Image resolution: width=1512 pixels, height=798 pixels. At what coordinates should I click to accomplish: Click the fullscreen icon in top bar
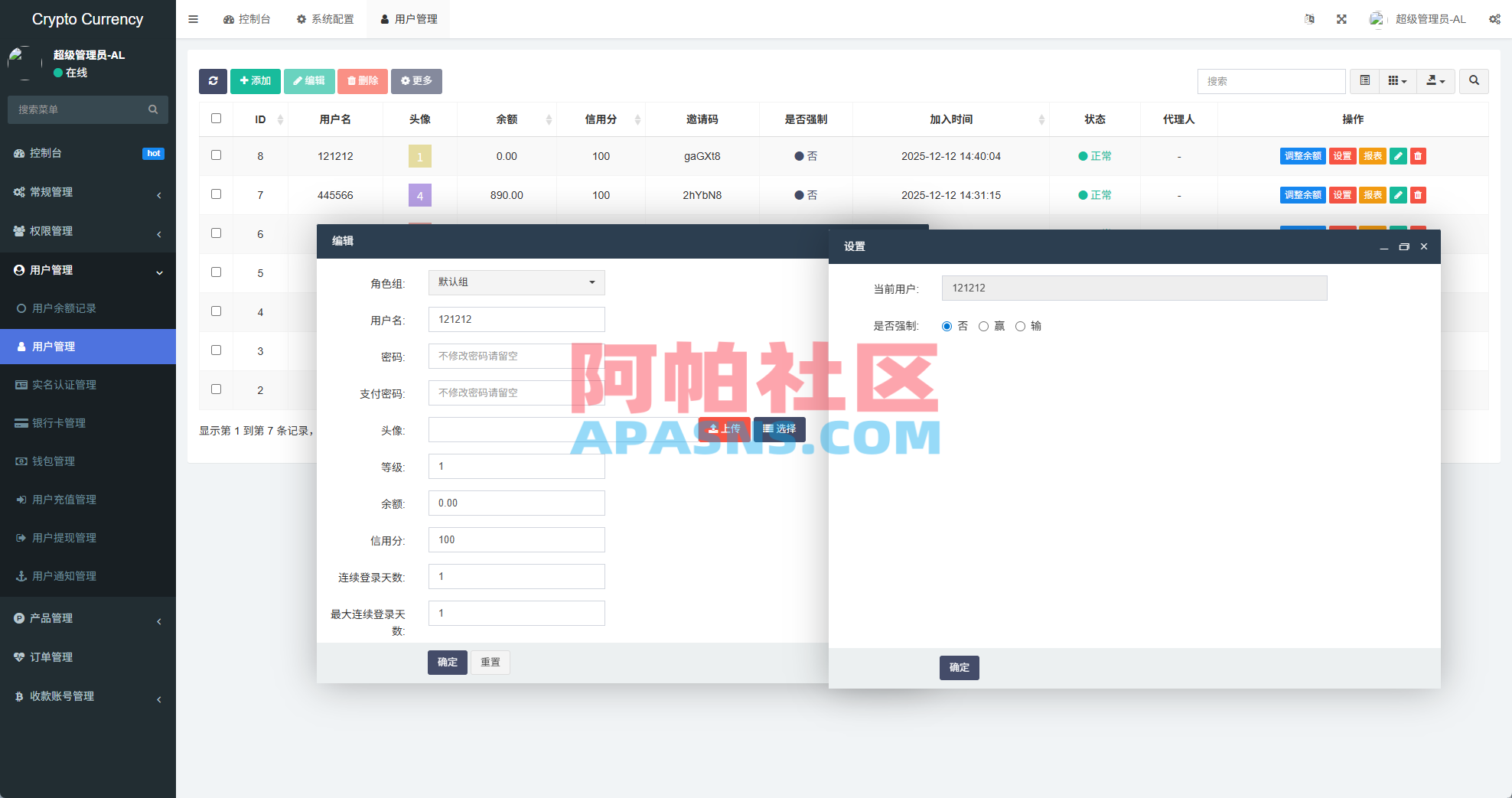pos(1341,19)
